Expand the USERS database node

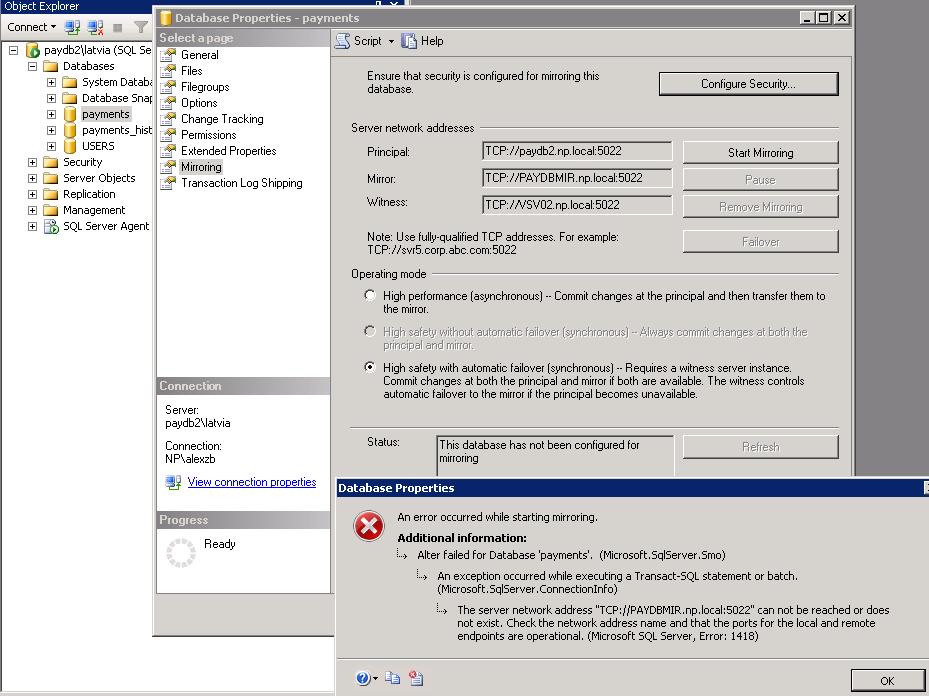pyautogui.click(x=52, y=146)
